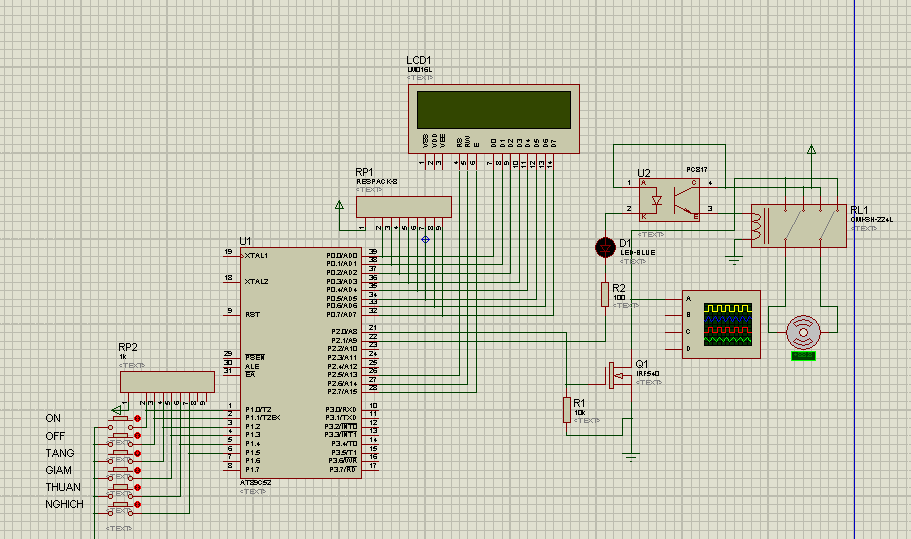Click resistor R2 near the LED
This screenshot has width=911, height=539.
(x=605, y=294)
